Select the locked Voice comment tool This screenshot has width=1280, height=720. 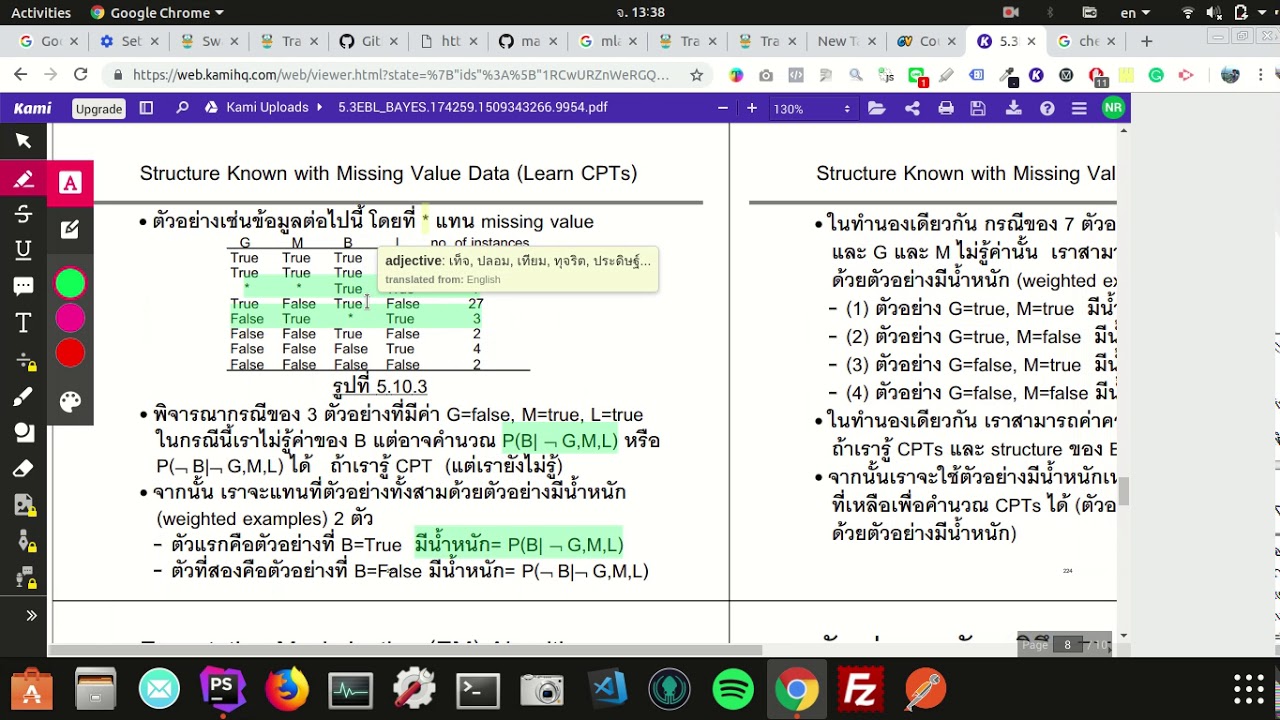coord(24,578)
